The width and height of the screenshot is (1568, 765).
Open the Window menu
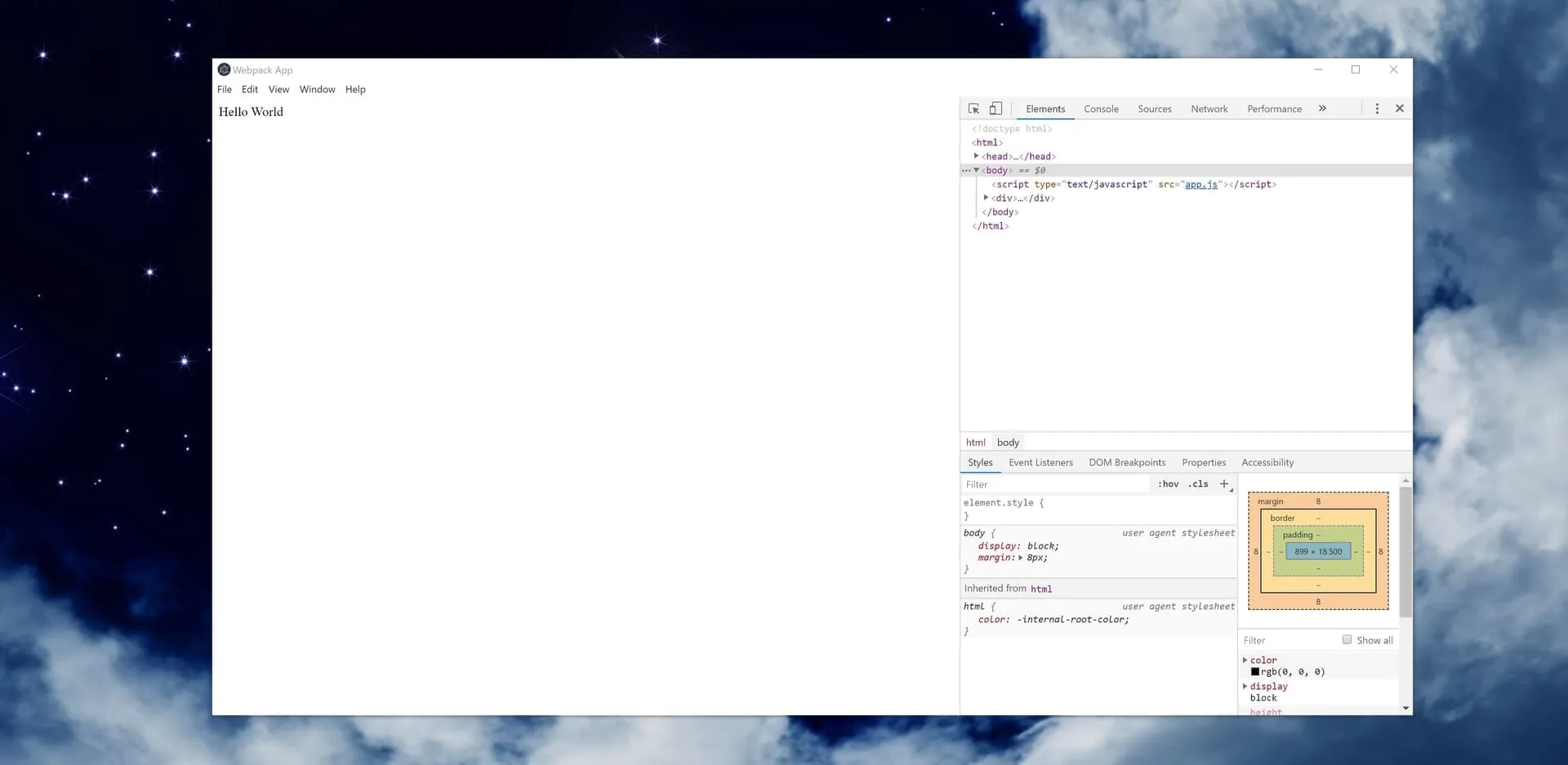[x=318, y=90]
